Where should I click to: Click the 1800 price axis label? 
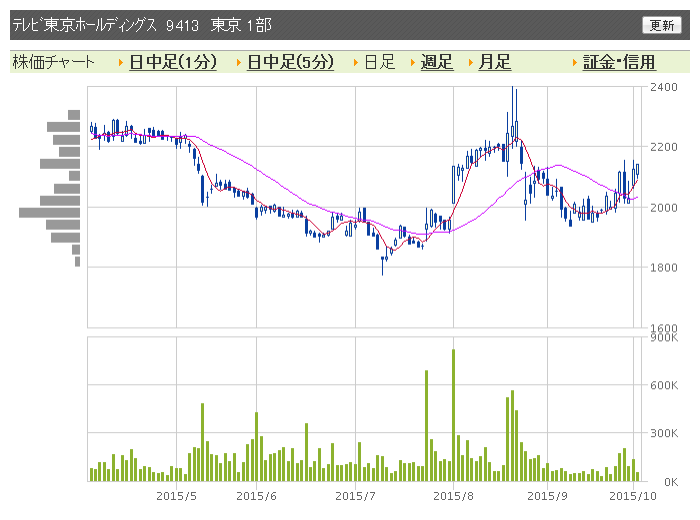tap(663, 268)
